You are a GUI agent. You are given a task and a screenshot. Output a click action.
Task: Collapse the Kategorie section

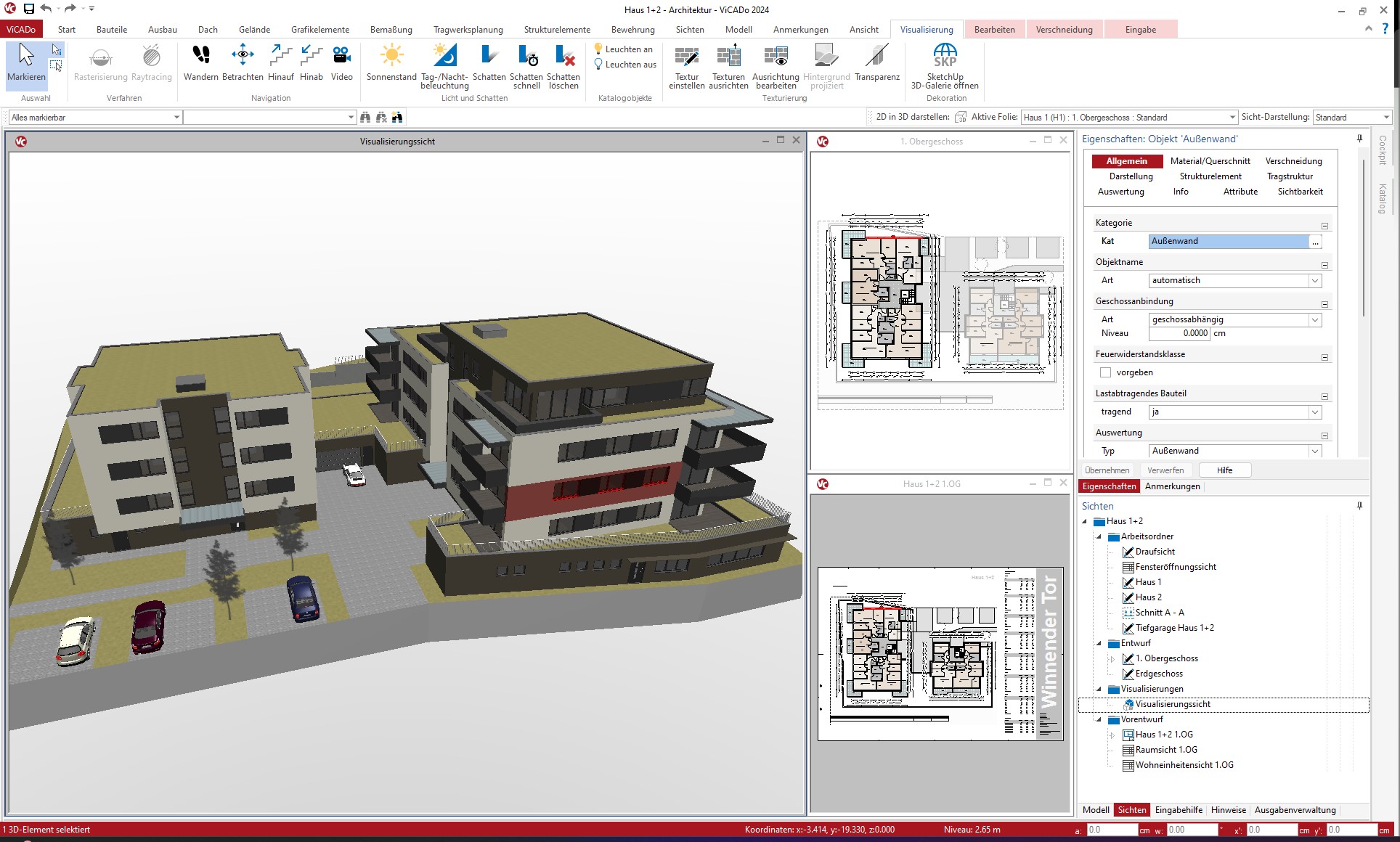point(1324,226)
